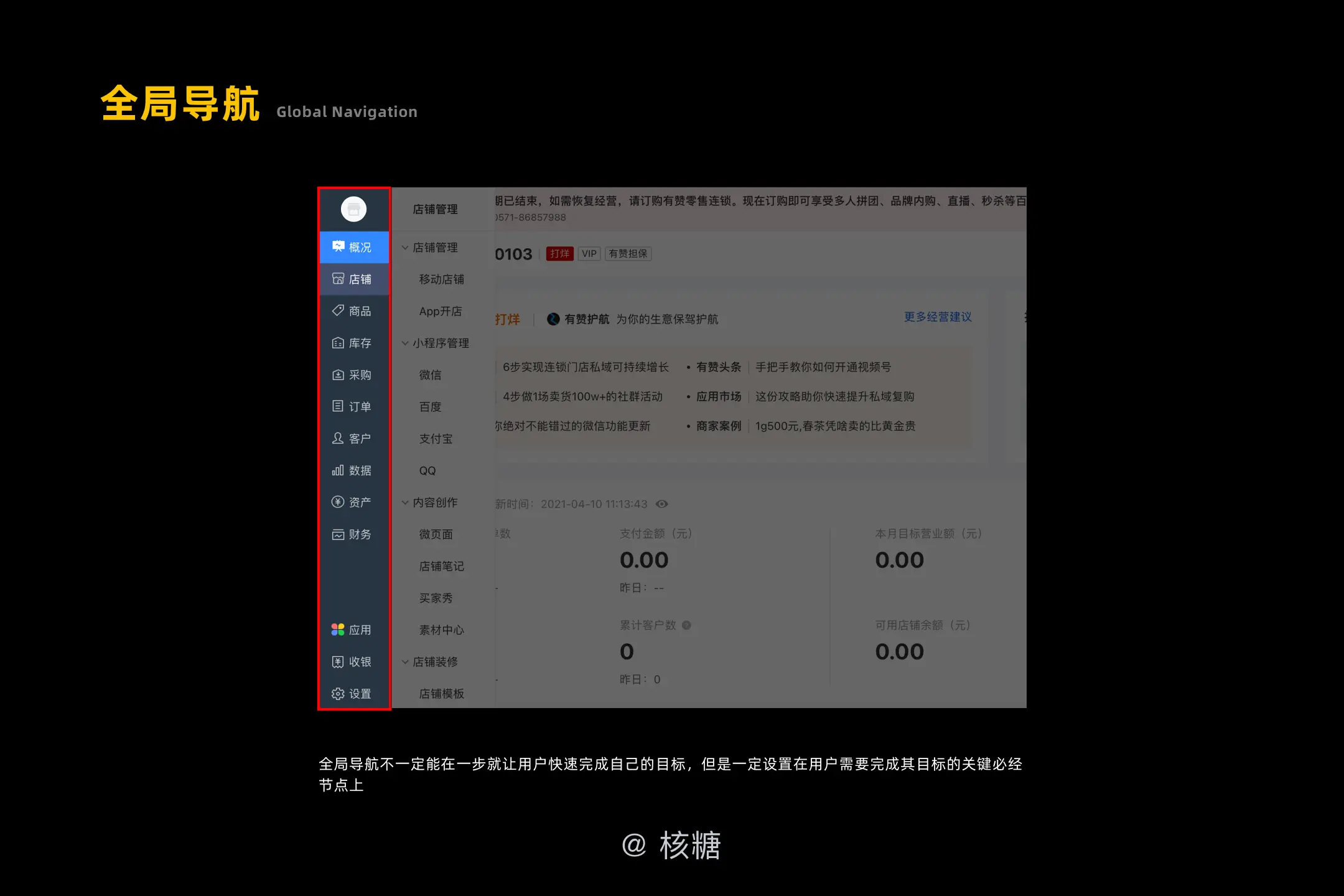Open 微页面 under 内容创作

(436, 534)
